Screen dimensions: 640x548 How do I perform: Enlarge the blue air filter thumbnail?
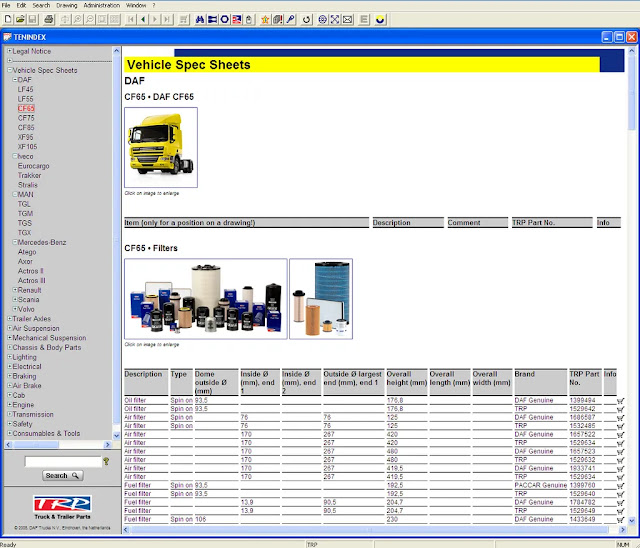(x=321, y=299)
